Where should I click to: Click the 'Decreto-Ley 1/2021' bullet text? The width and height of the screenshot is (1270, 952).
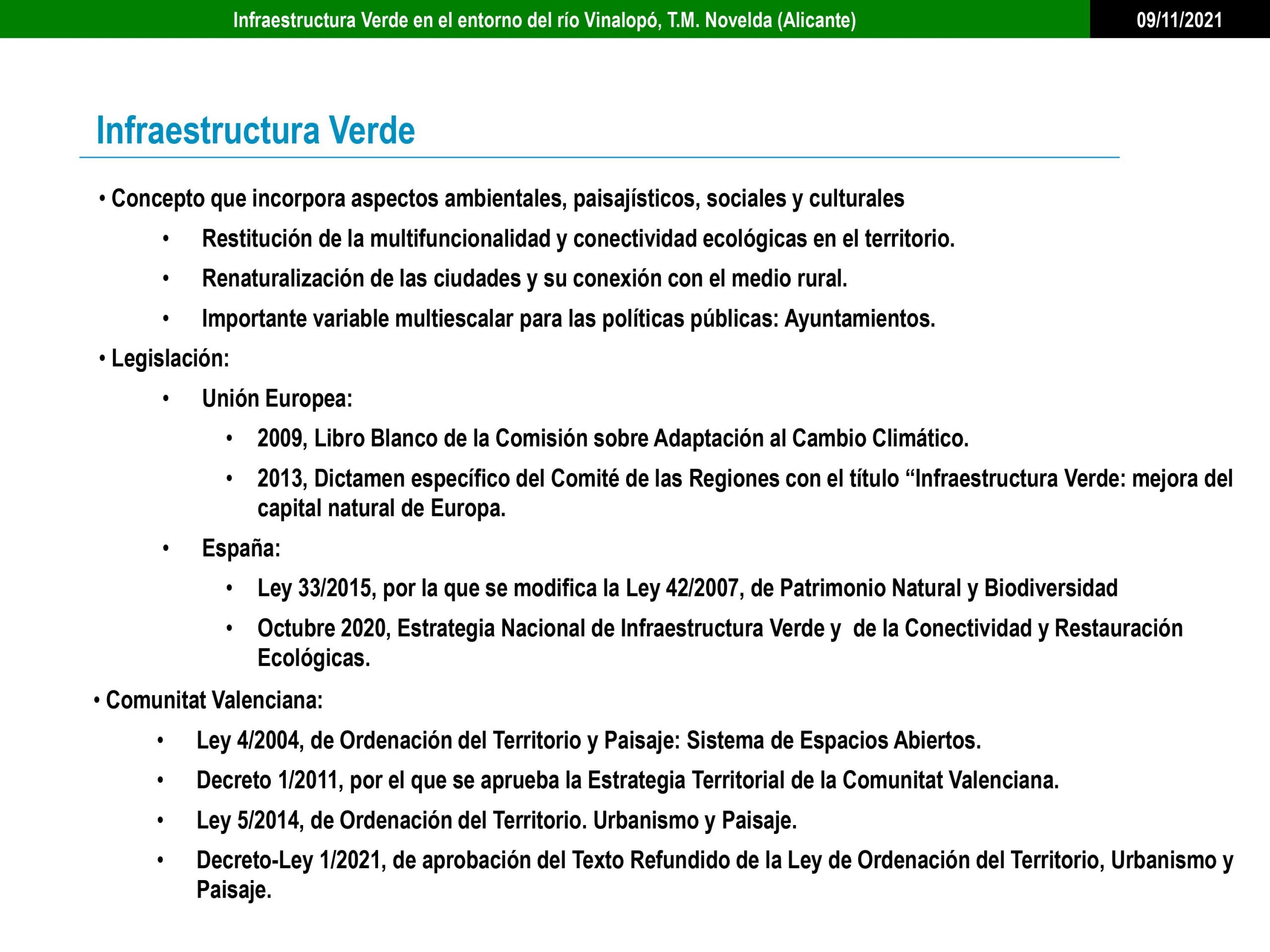point(715,860)
